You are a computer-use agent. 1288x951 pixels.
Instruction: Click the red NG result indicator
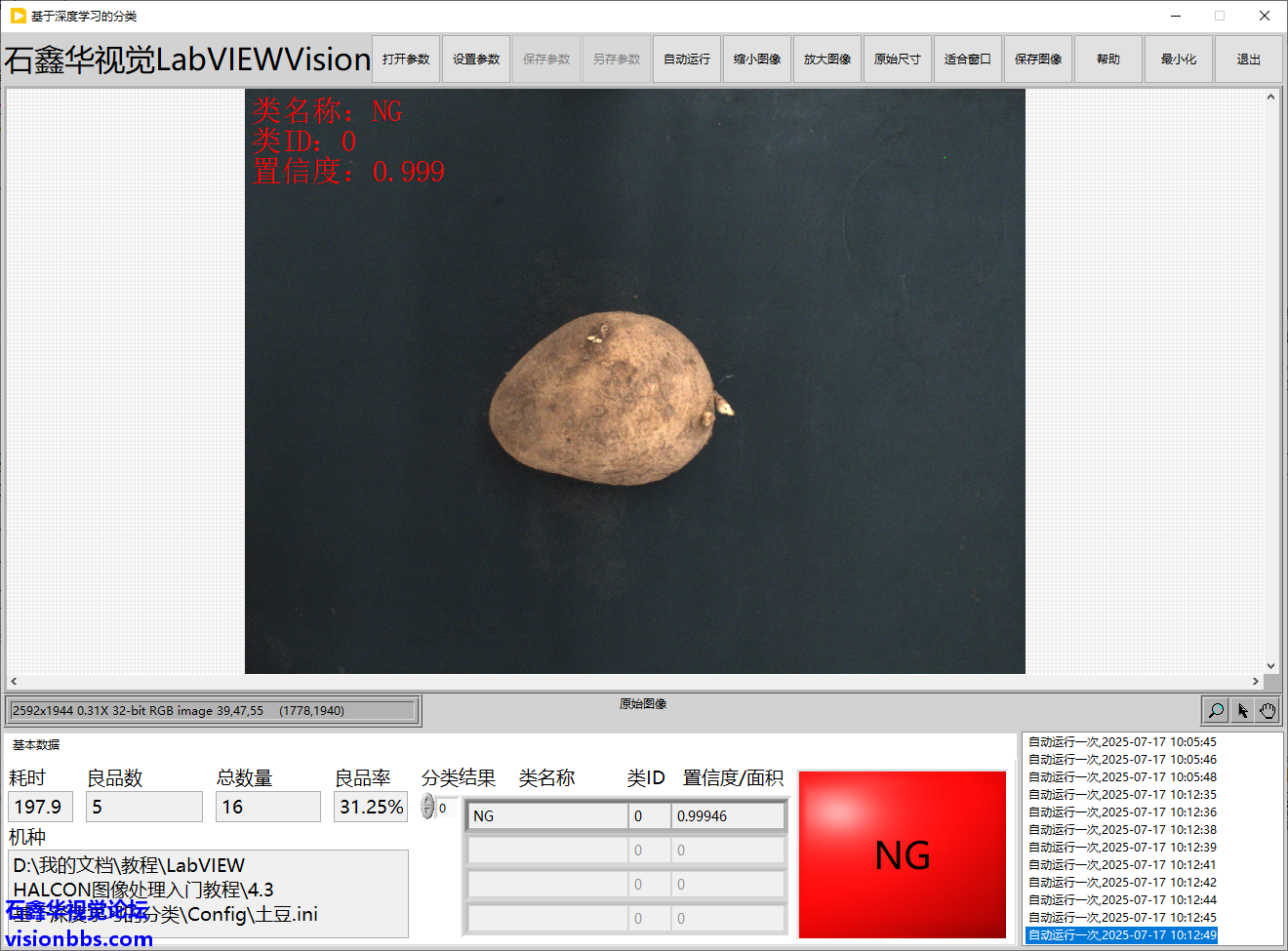(x=903, y=854)
